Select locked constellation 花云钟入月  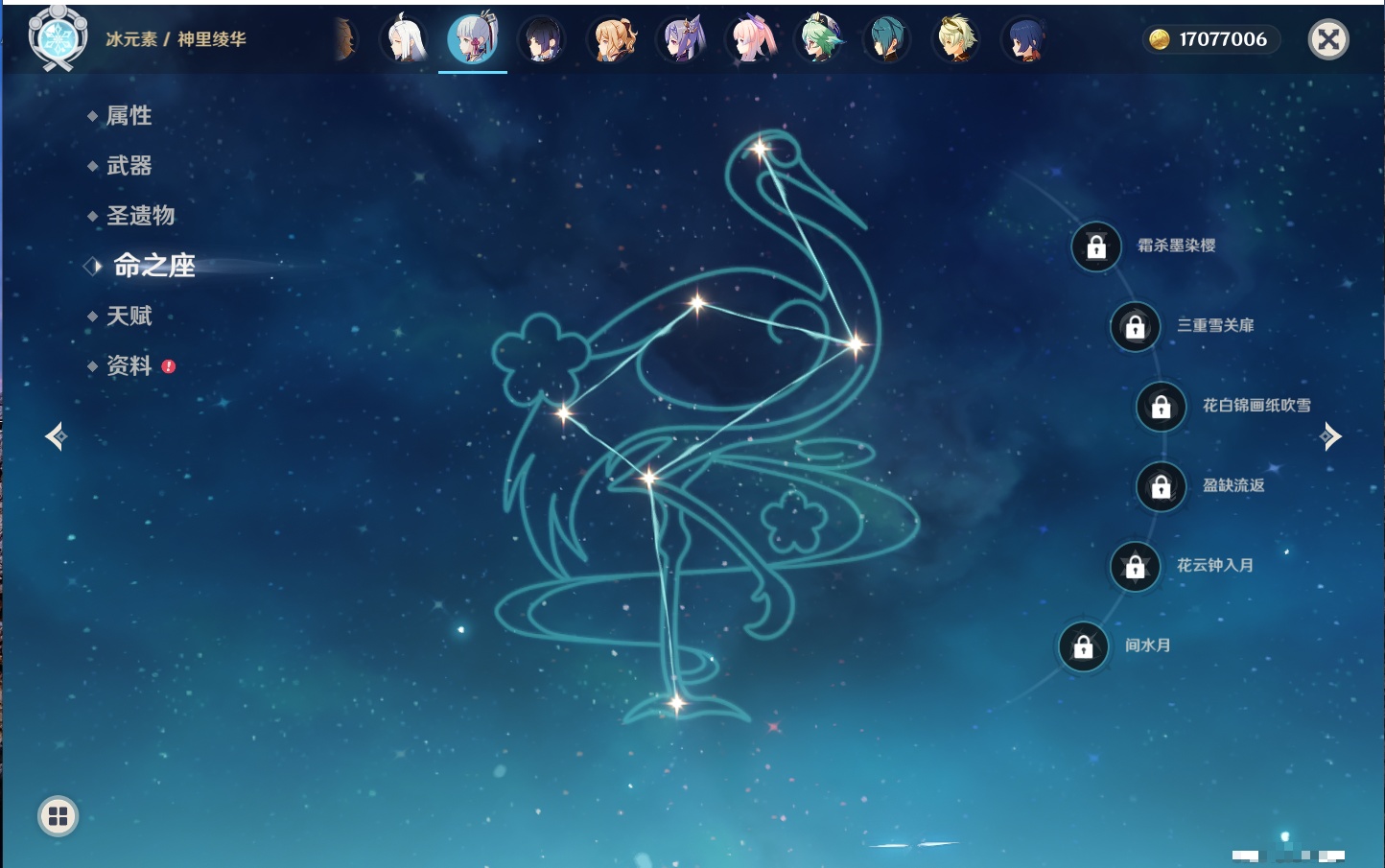(x=1135, y=567)
